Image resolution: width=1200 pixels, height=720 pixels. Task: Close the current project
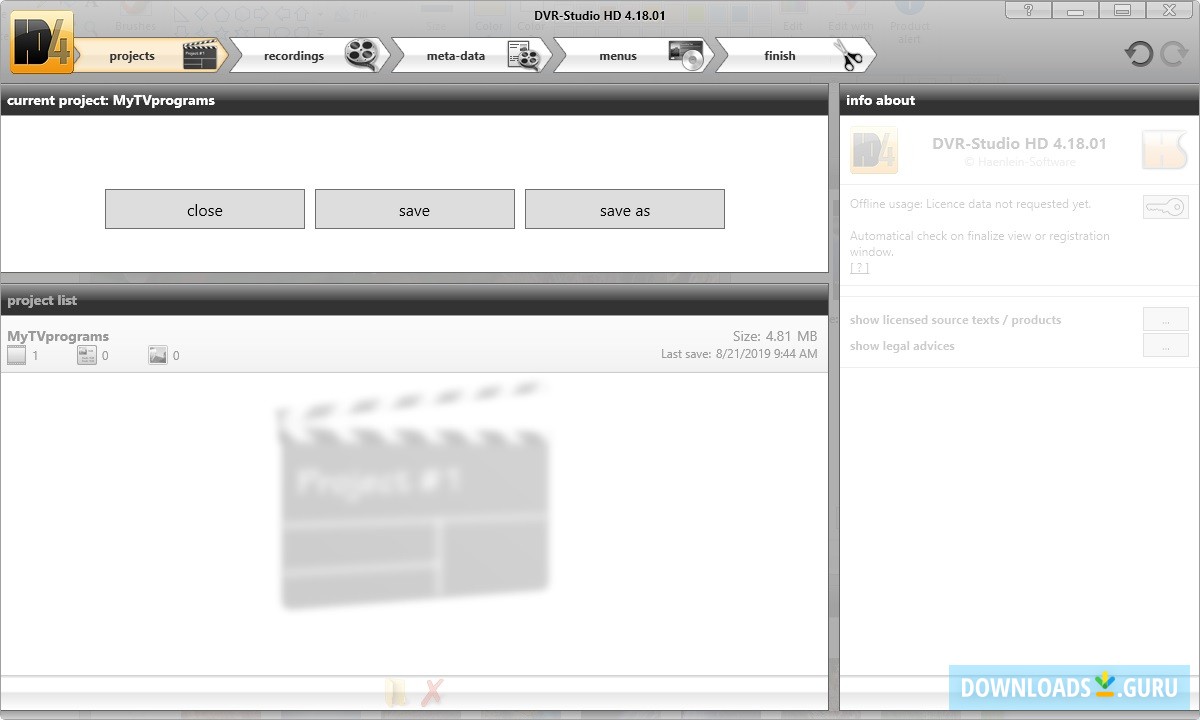click(205, 210)
